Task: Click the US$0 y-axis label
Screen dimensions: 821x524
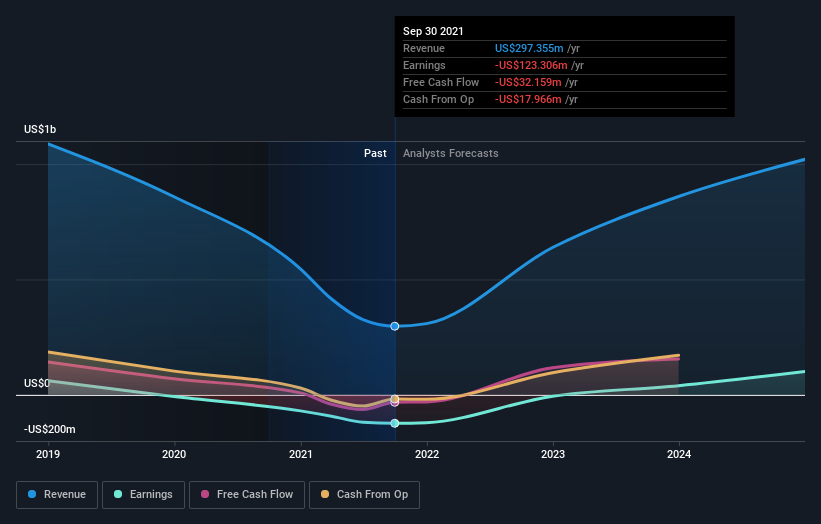Action: (37, 383)
